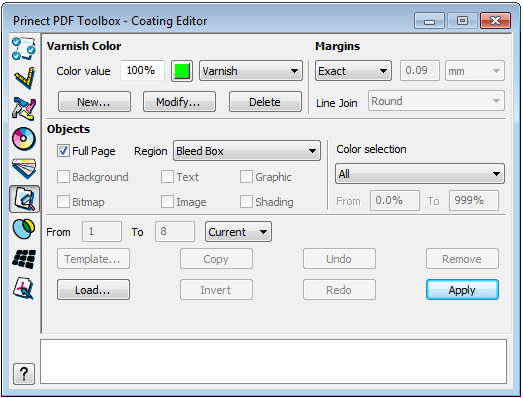The height and width of the screenshot is (398, 523).
Task: Click the margin 0.09 value field
Action: click(x=420, y=70)
